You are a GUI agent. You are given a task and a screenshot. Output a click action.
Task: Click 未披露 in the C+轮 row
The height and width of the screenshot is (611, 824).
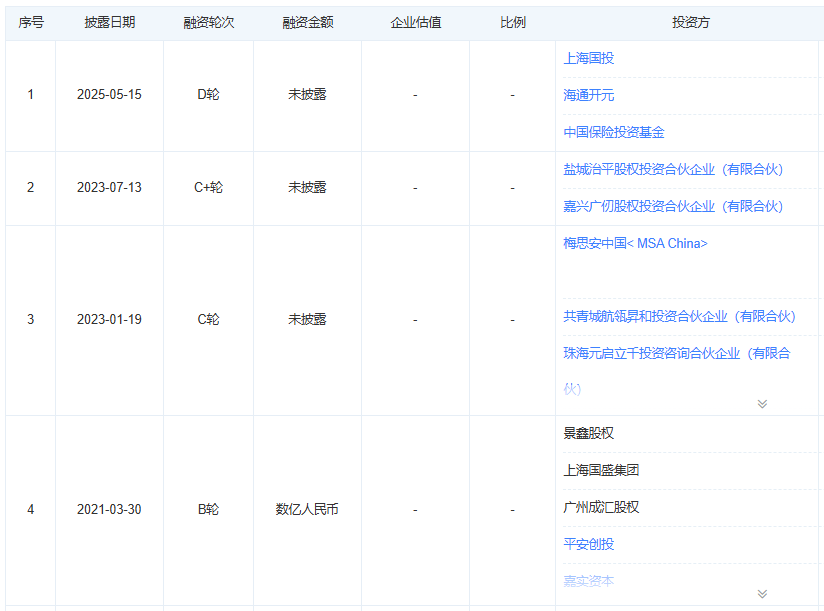pos(307,188)
